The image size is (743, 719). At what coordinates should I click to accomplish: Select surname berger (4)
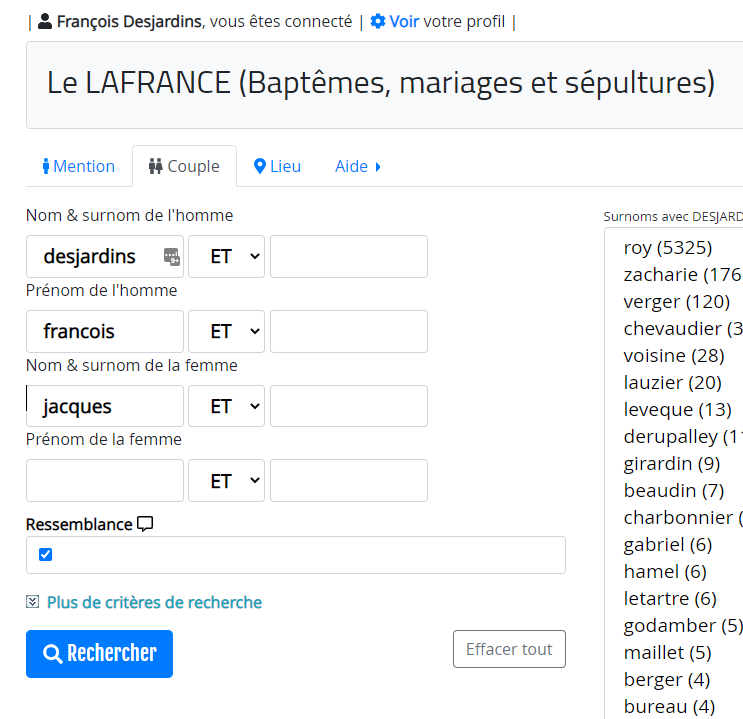(667, 680)
